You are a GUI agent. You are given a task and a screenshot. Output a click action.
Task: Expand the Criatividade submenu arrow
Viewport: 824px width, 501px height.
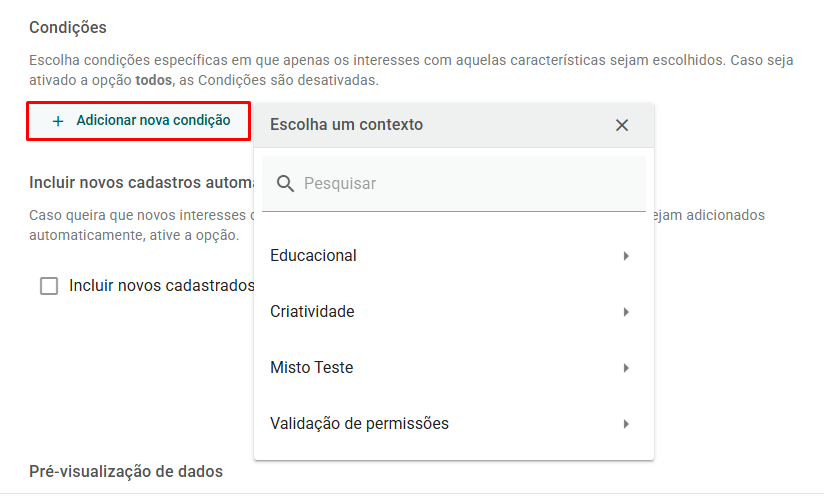tap(626, 312)
